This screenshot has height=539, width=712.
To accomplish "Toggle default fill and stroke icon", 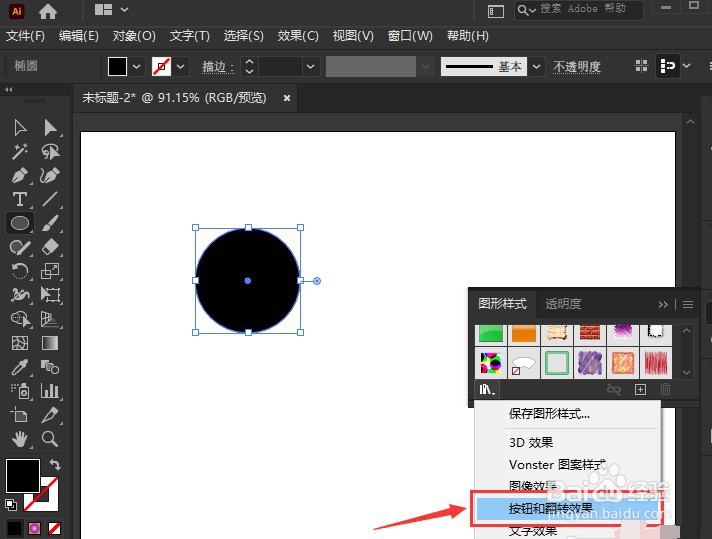I will [10, 504].
